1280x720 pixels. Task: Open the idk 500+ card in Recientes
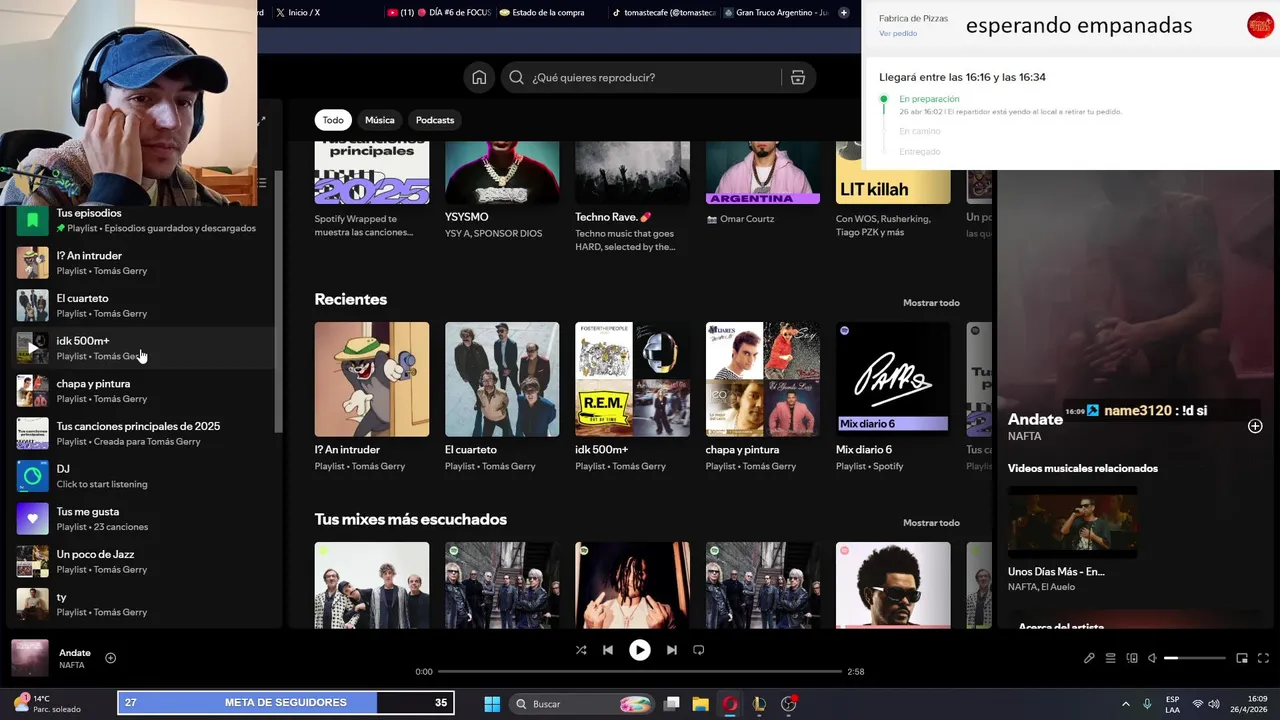pyautogui.click(x=632, y=398)
